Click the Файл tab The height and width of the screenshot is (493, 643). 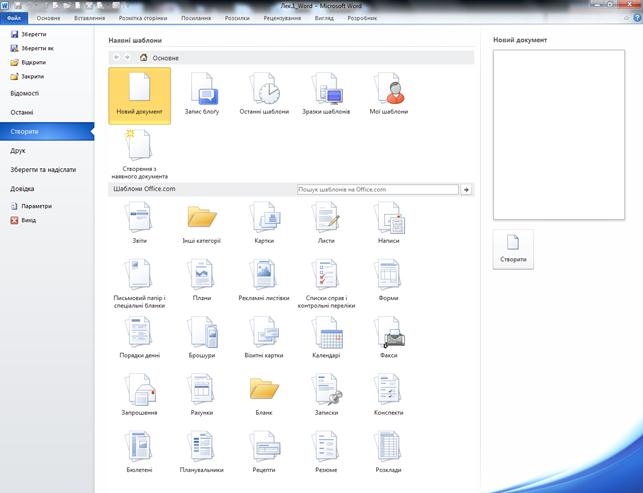[14, 18]
